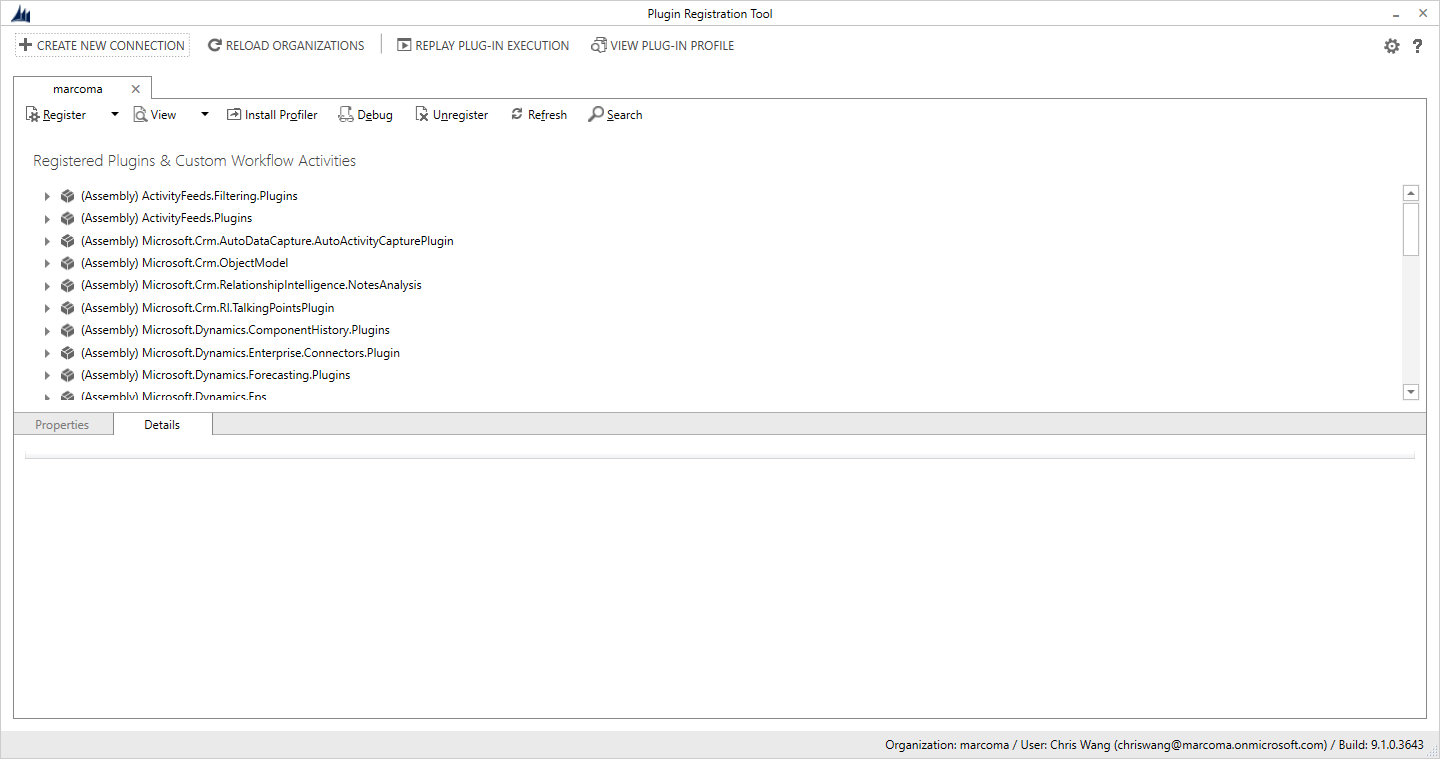Click the scroll down arrow of plugin list

pos(1411,392)
